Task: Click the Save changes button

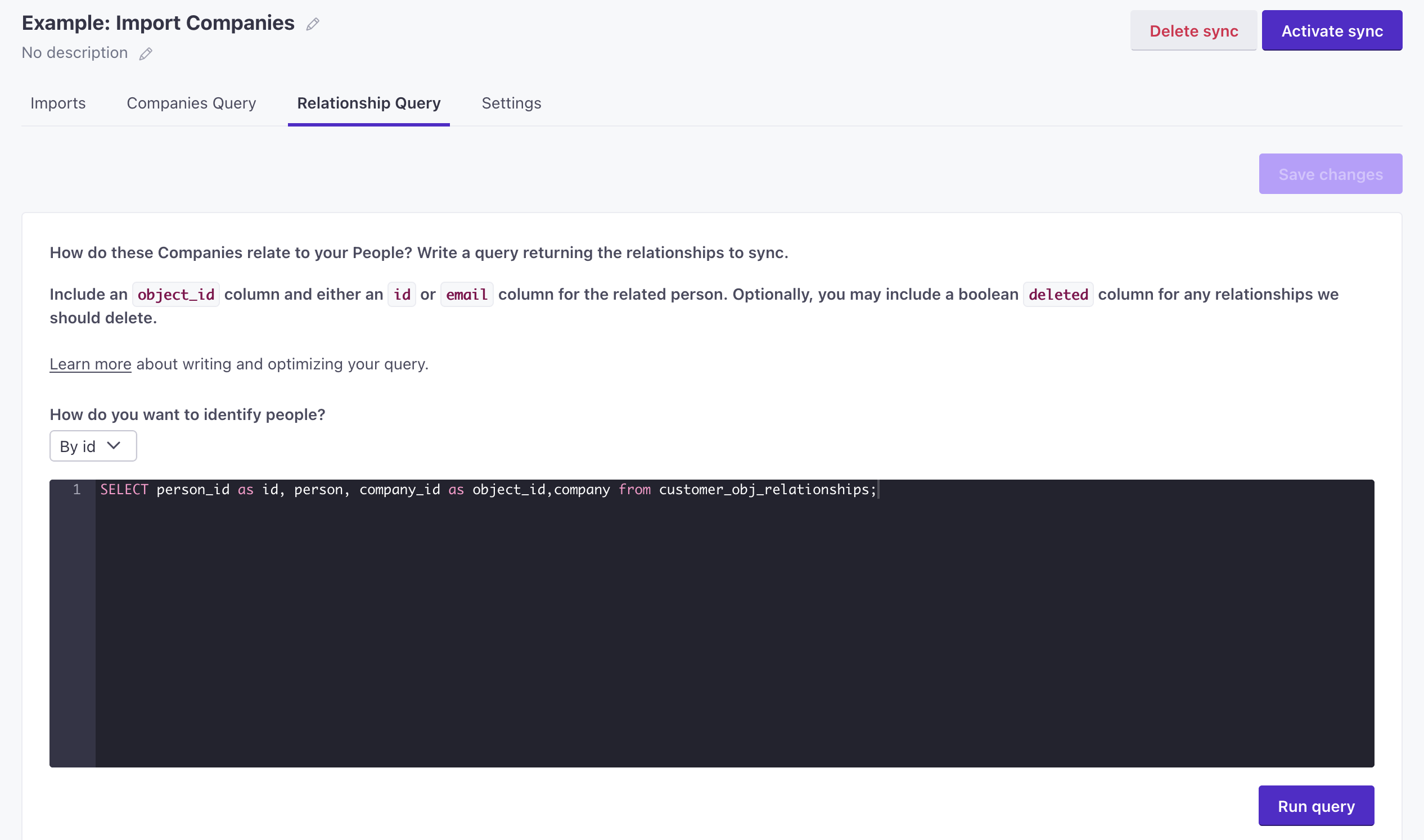Action: point(1330,173)
